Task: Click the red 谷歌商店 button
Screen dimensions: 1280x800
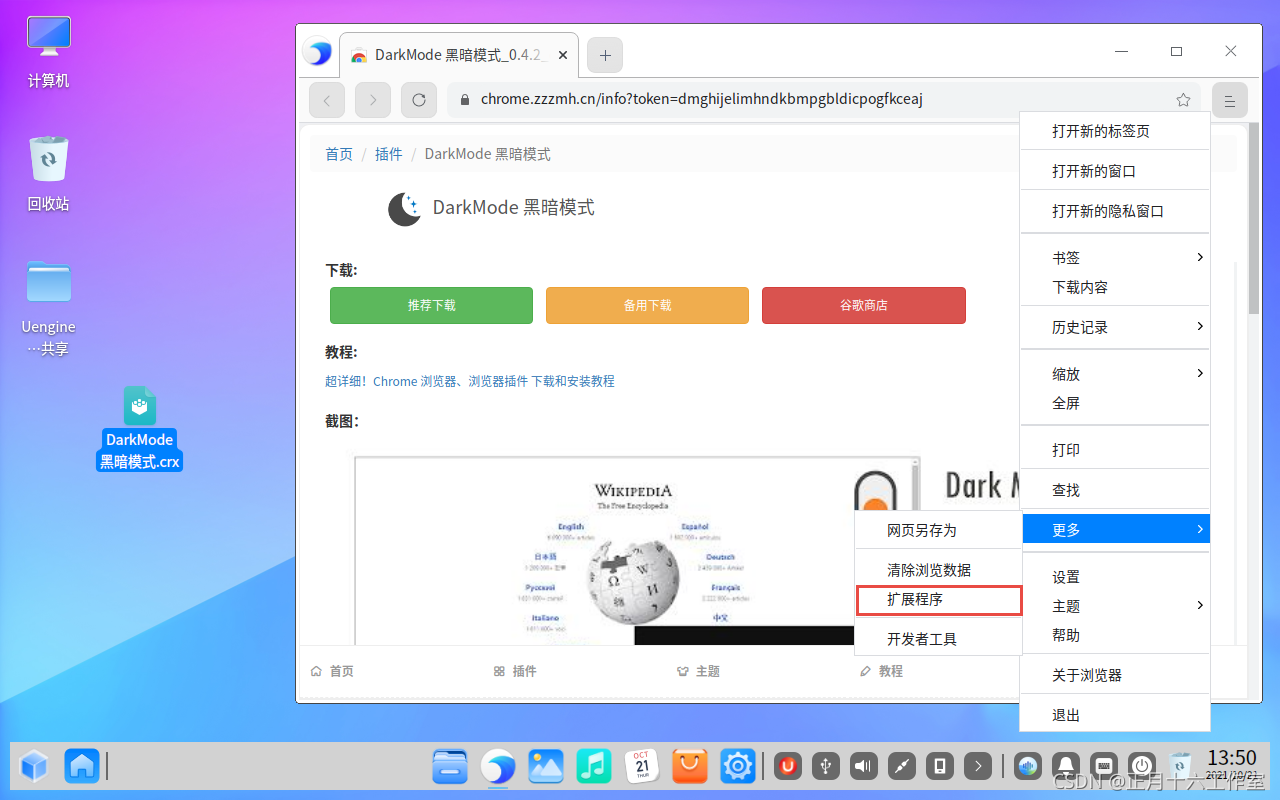Action: coord(864,305)
